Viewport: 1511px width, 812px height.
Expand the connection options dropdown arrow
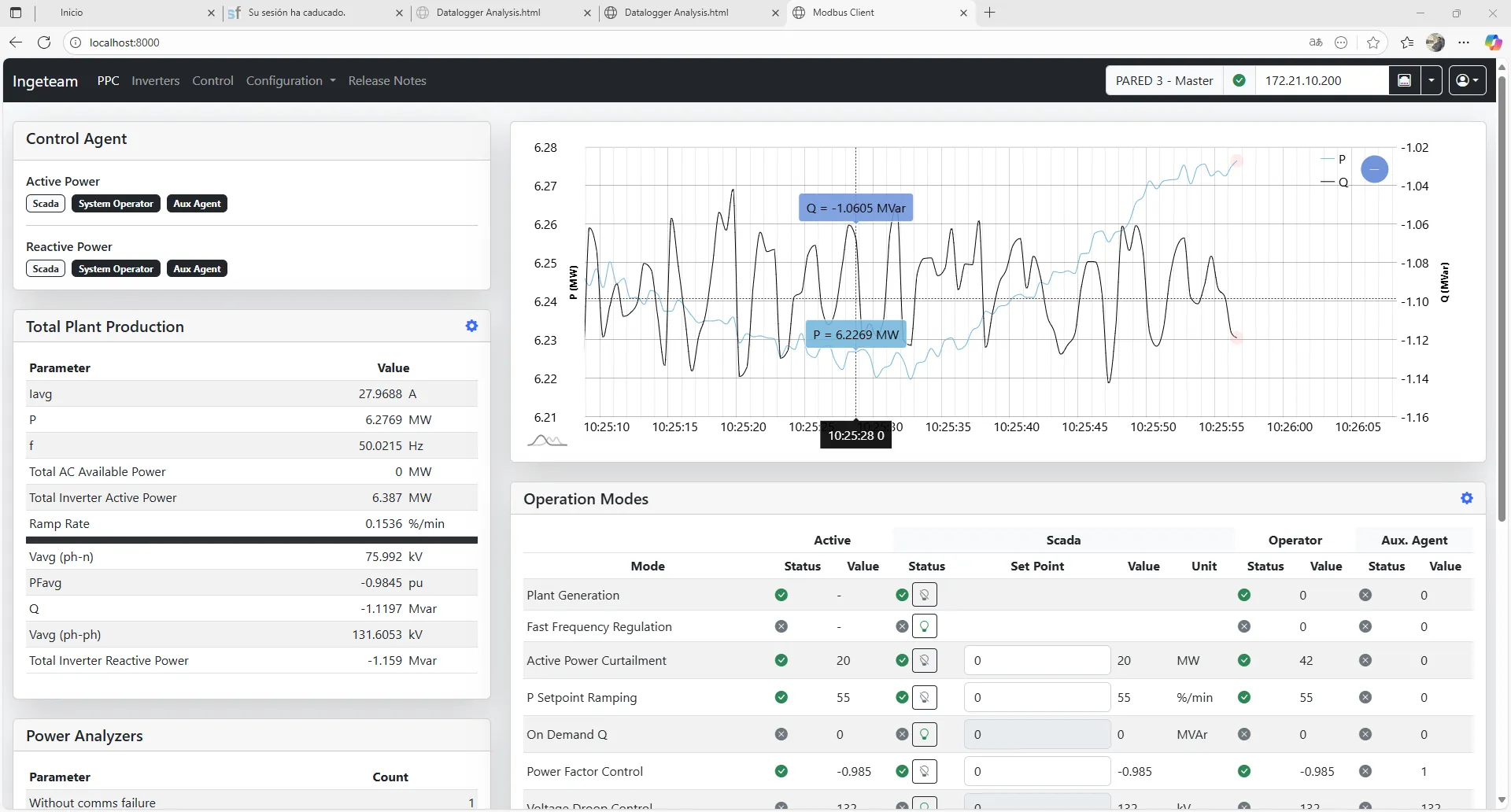pyautogui.click(x=1432, y=80)
